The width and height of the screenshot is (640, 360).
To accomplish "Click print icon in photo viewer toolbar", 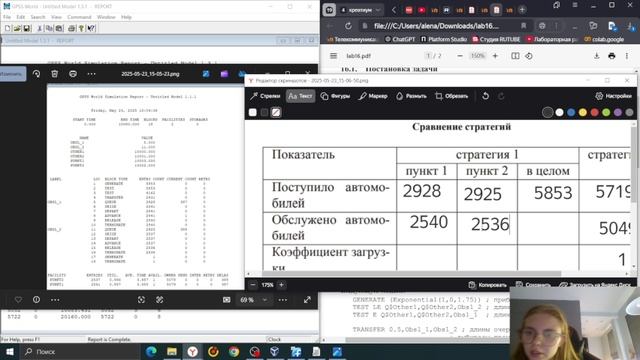I will [x=73, y=74].
